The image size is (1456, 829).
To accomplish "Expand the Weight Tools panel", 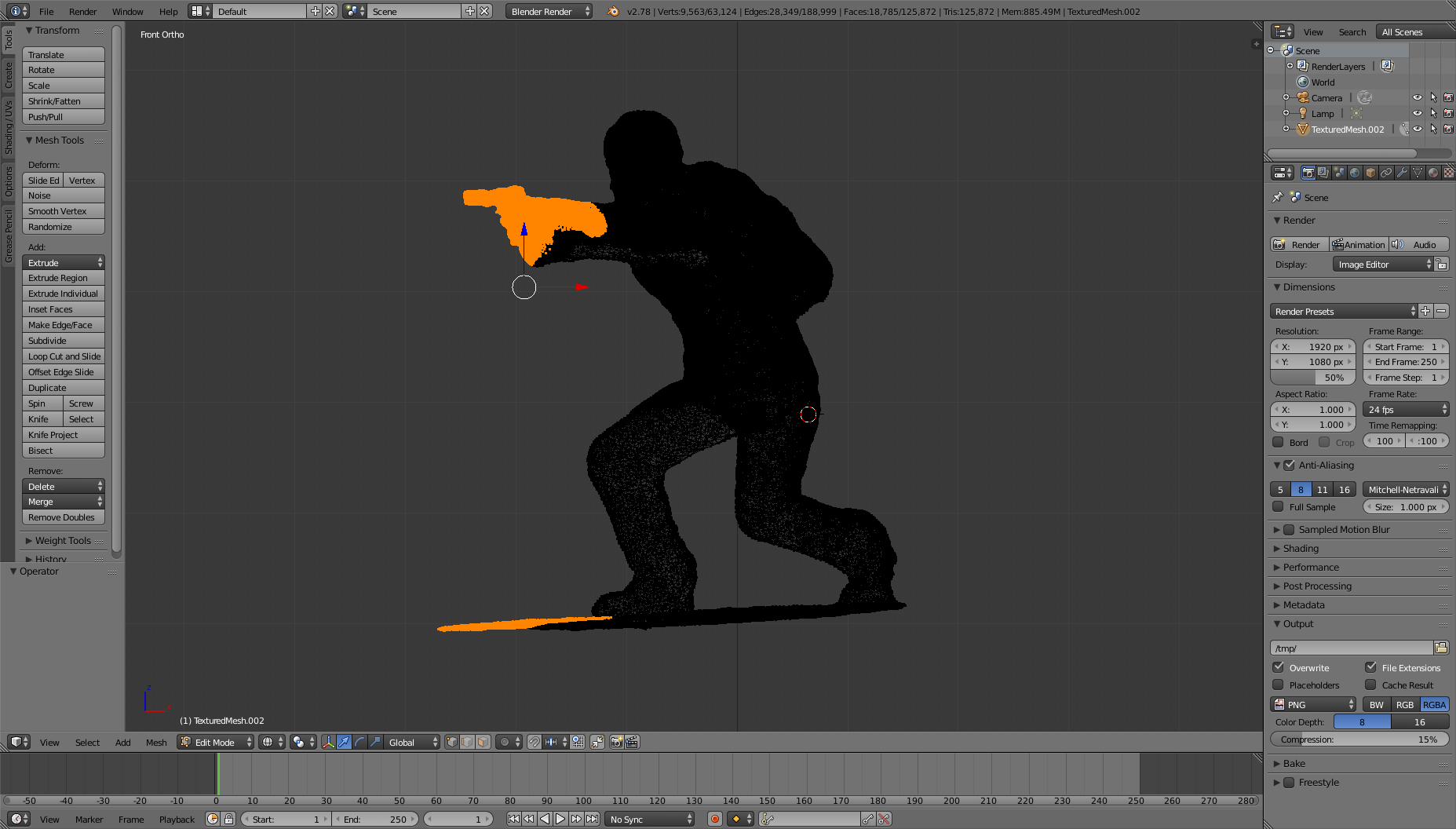I will coord(63,541).
